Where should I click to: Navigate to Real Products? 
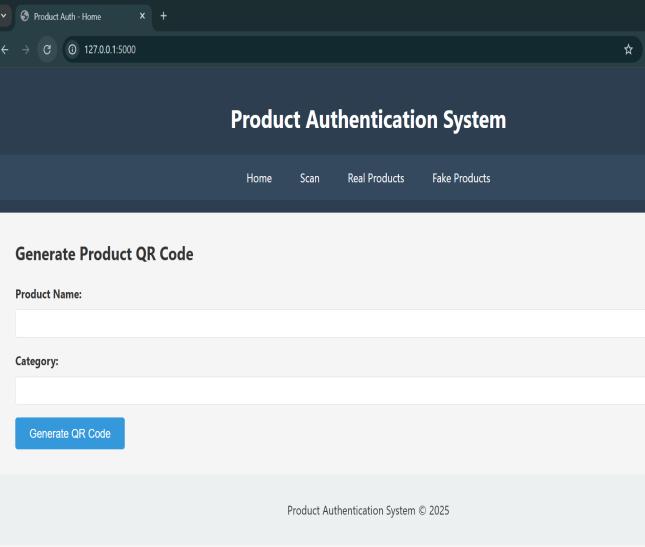point(376,178)
